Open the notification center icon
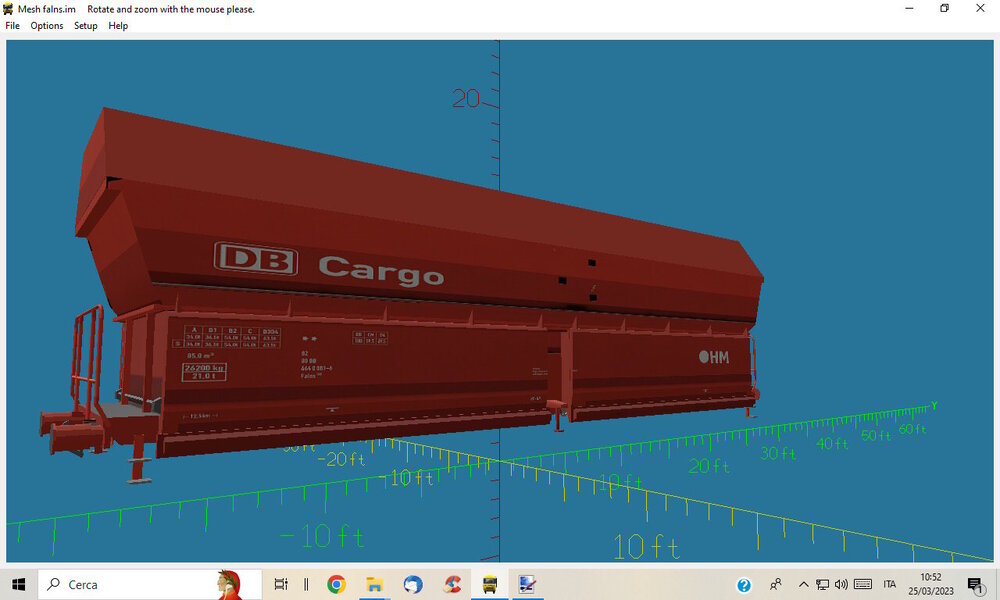Viewport: 1000px width, 600px height. [975, 585]
